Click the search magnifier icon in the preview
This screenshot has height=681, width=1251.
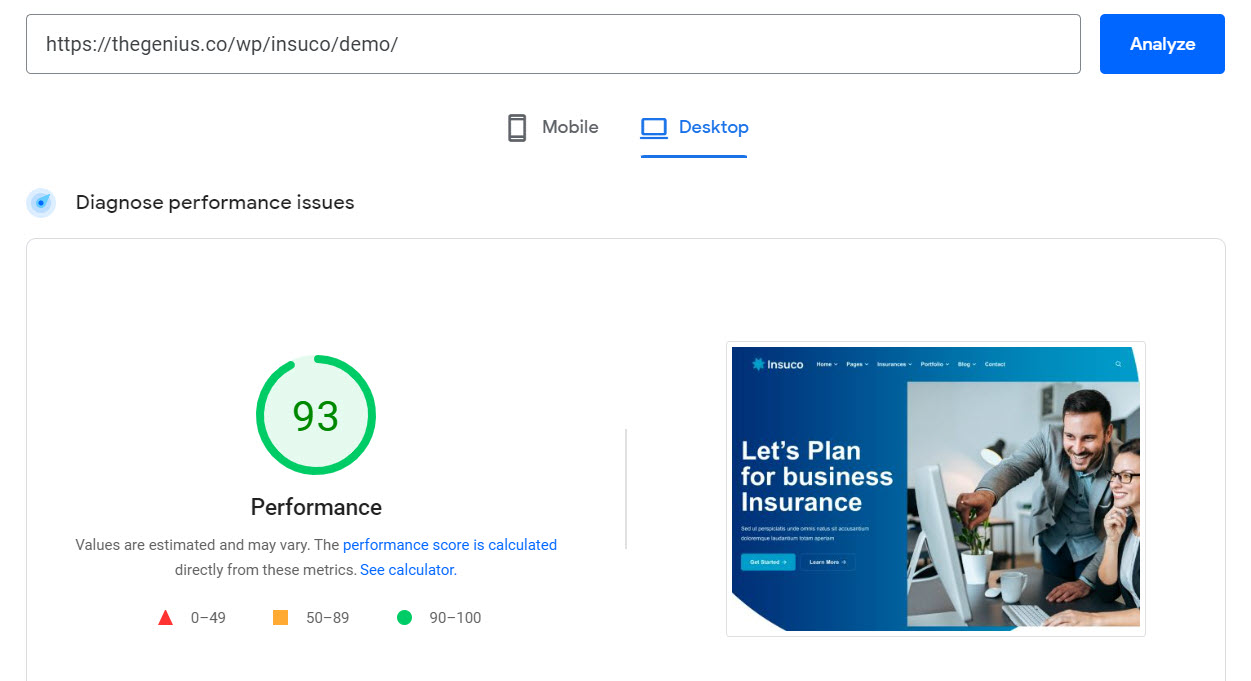coord(1118,365)
